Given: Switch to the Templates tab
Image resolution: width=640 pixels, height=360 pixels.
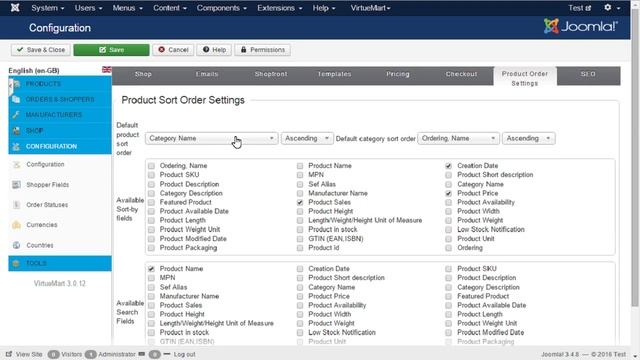Looking at the screenshot, I should pyautogui.click(x=334, y=74).
